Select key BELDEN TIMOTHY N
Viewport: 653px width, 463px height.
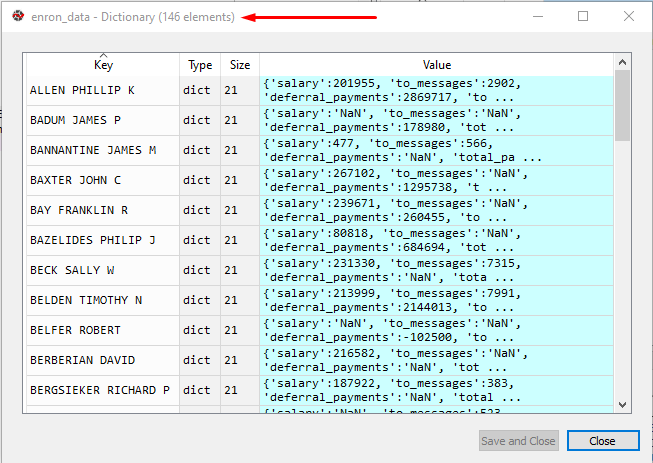(103, 300)
